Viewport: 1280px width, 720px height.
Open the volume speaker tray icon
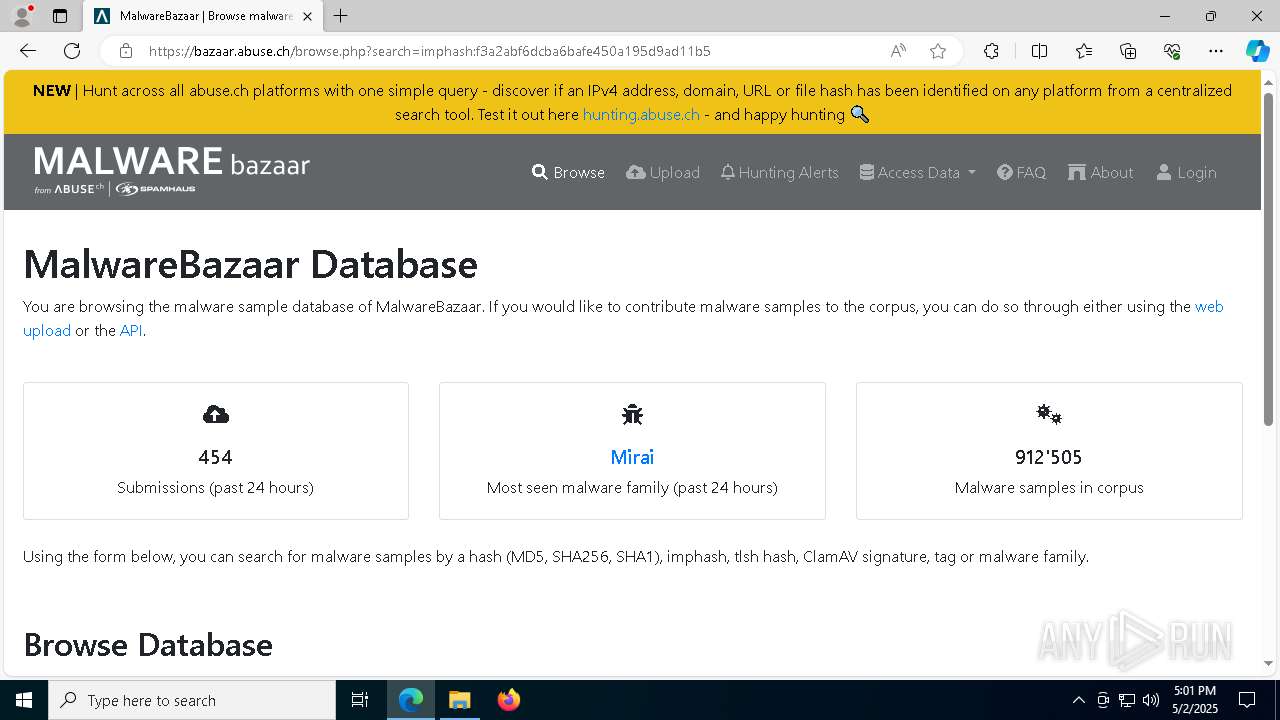point(1150,700)
